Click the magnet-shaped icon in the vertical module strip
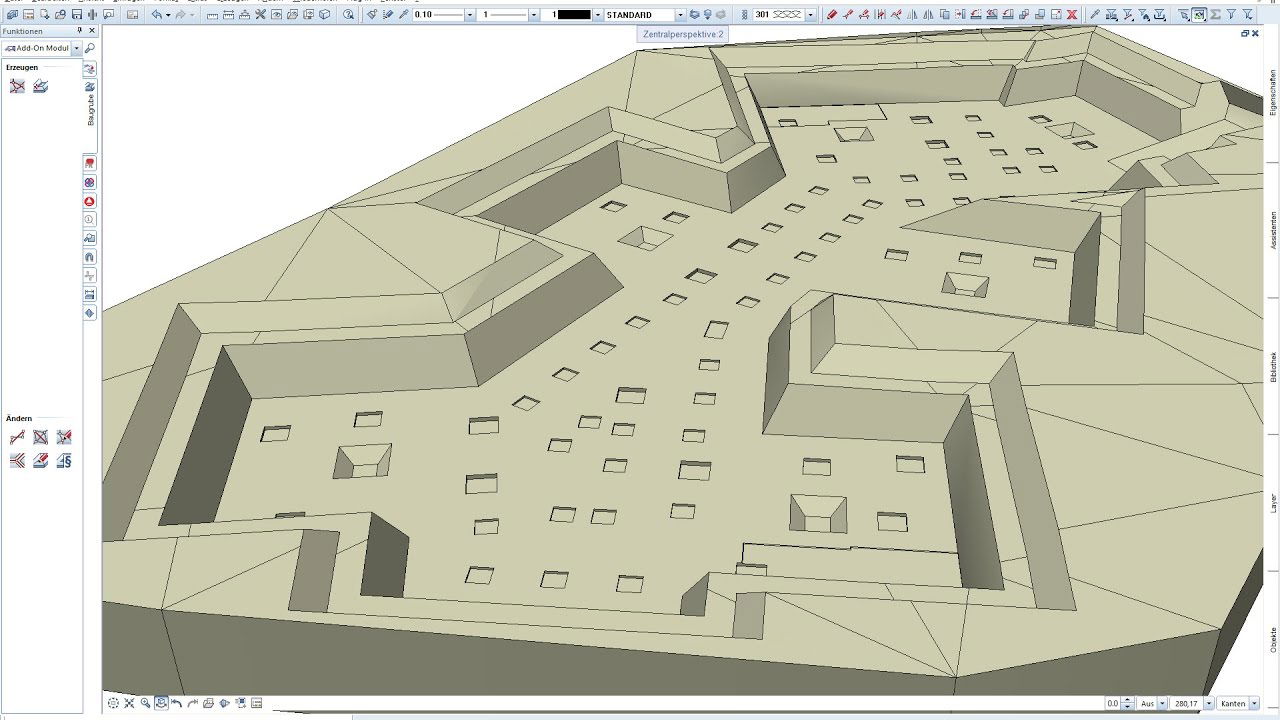Image resolution: width=1280 pixels, height=720 pixels. [90, 257]
